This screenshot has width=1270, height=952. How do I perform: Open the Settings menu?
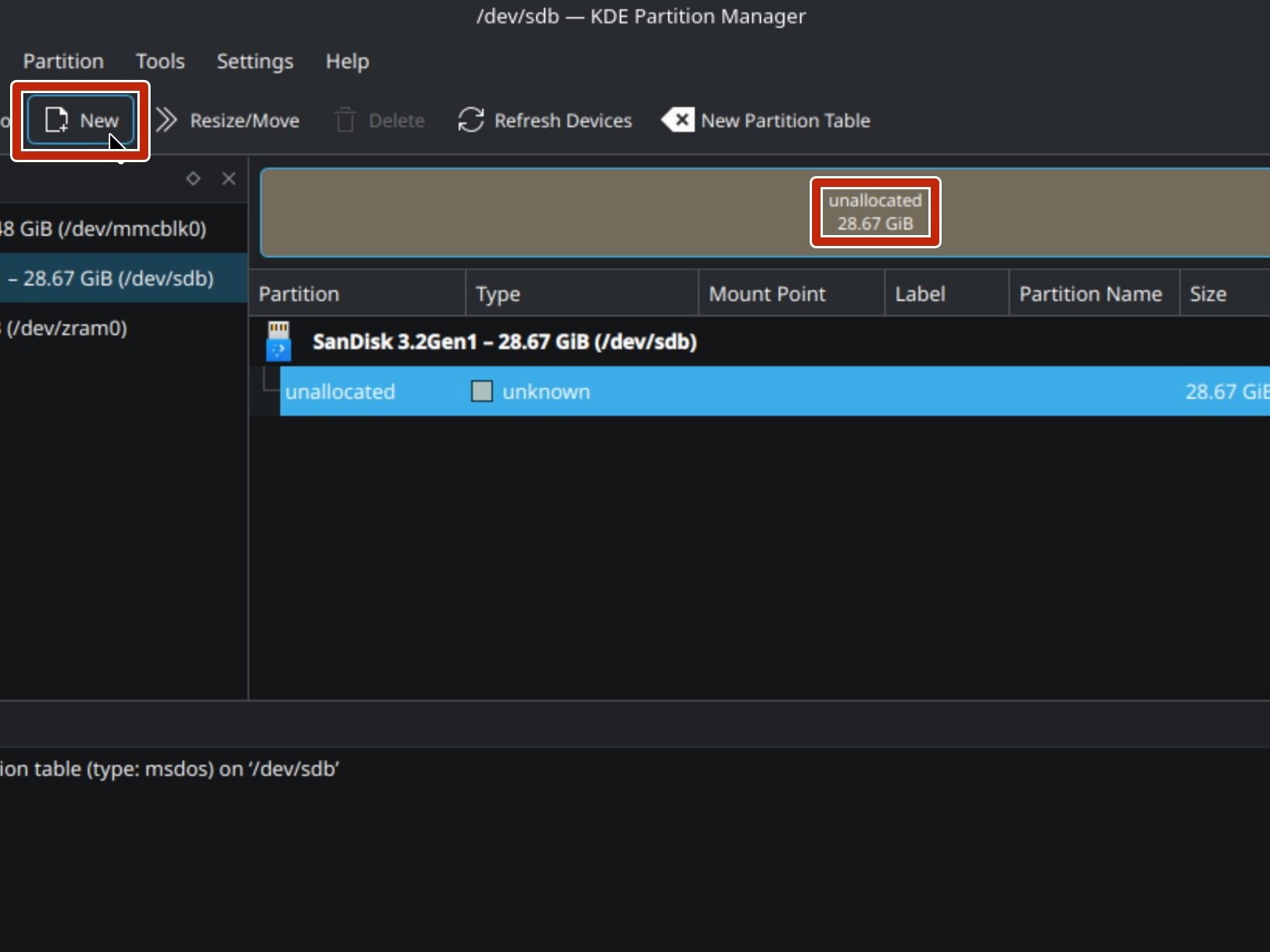tap(255, 61)
